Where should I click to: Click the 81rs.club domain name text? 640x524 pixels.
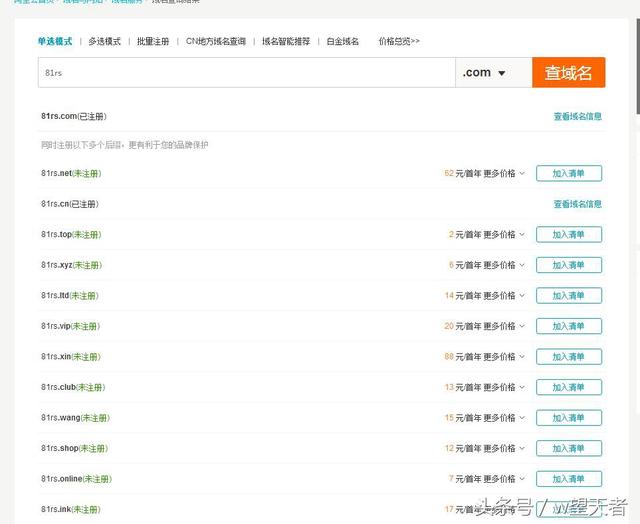59,387
